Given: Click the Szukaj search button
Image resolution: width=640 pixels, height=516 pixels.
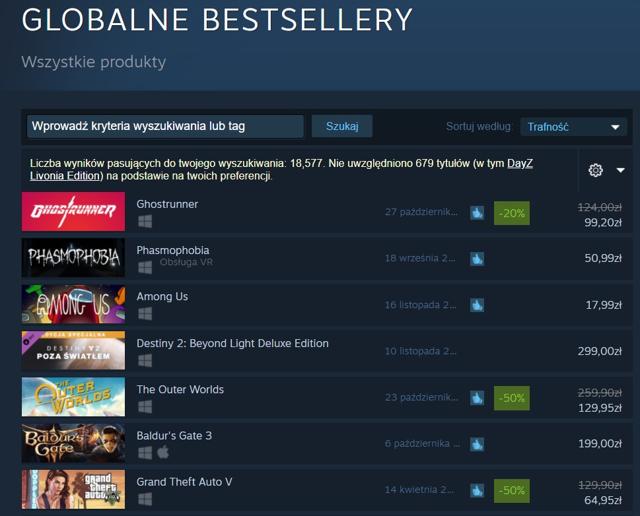Looking at the screenshot, I should click(342, 126).
